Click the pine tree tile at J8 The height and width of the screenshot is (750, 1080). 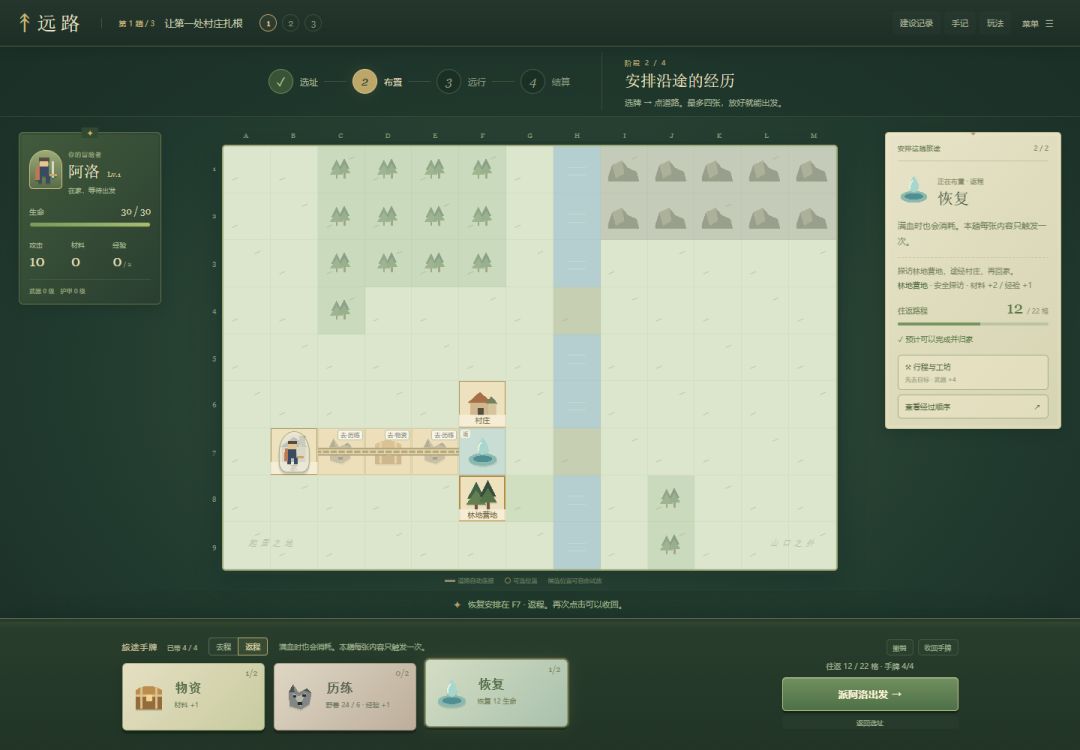point(670,498)
